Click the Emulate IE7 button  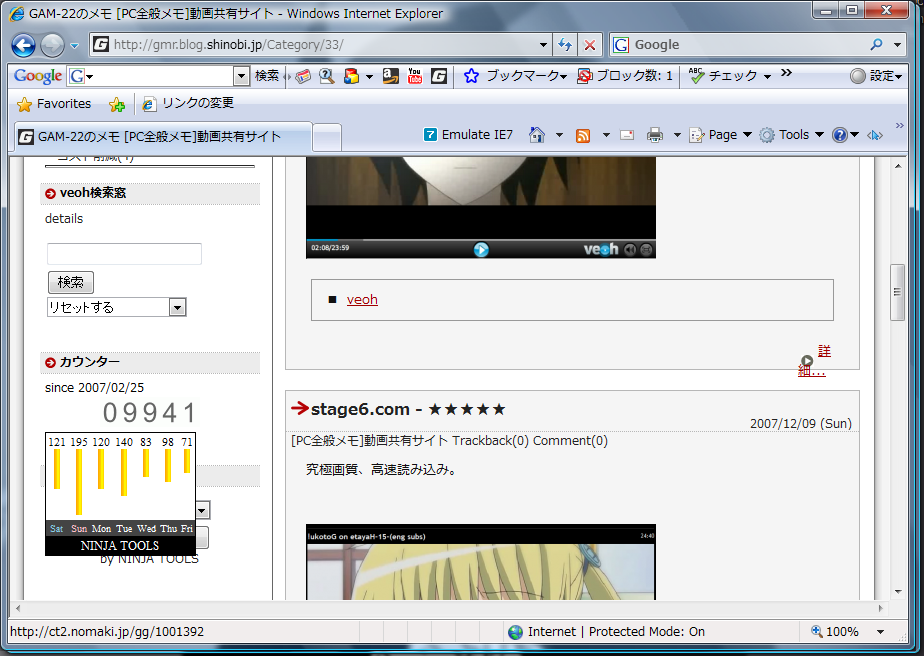(468, 135)
